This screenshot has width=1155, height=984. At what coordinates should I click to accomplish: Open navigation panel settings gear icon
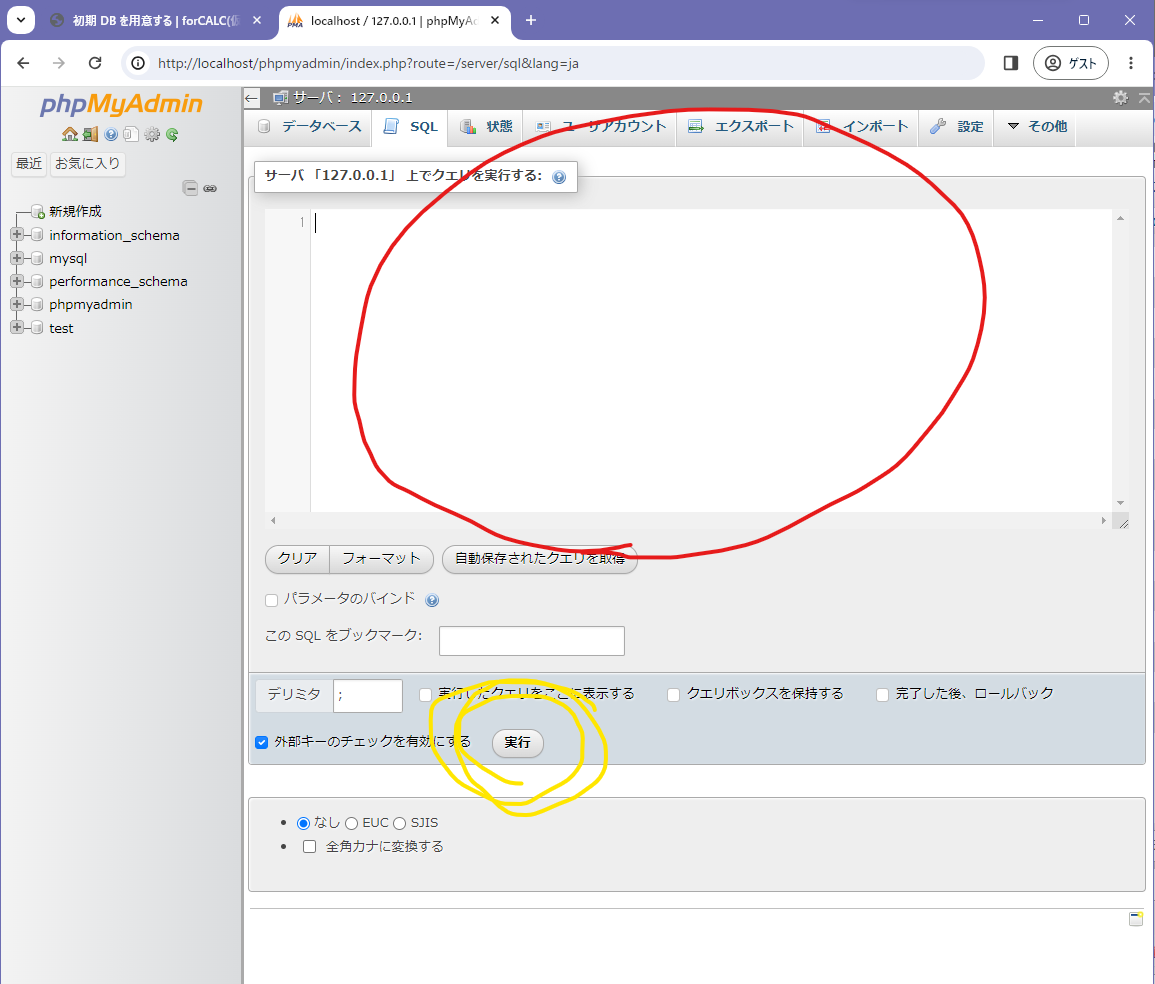tap(152, 134)
